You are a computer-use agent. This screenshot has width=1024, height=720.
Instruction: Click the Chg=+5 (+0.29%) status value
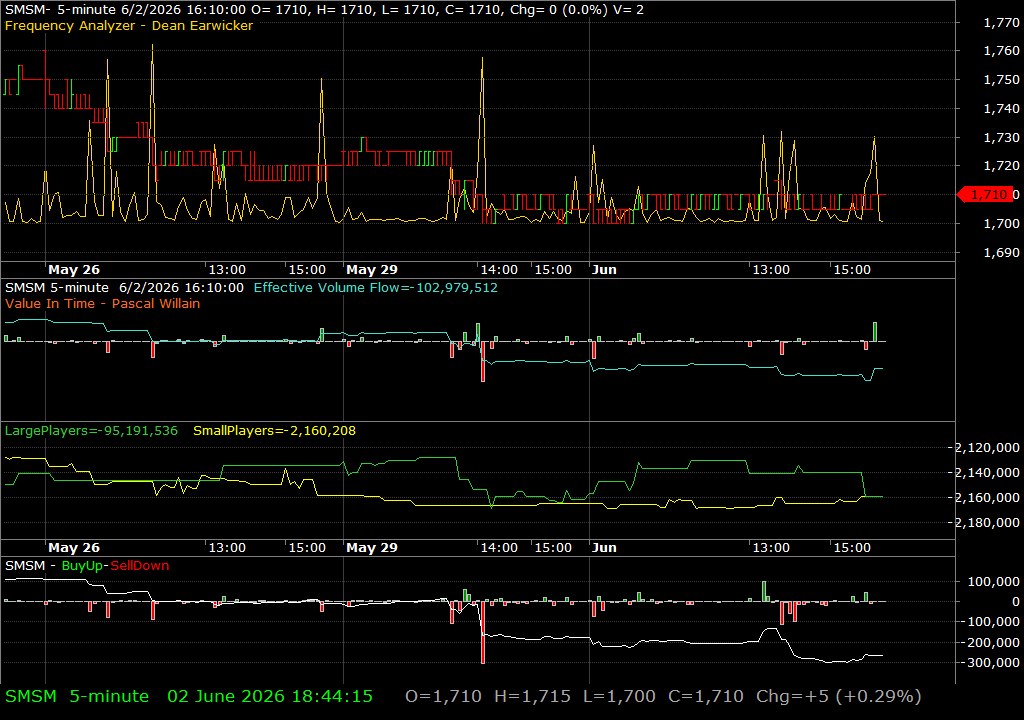coord(839,696)
